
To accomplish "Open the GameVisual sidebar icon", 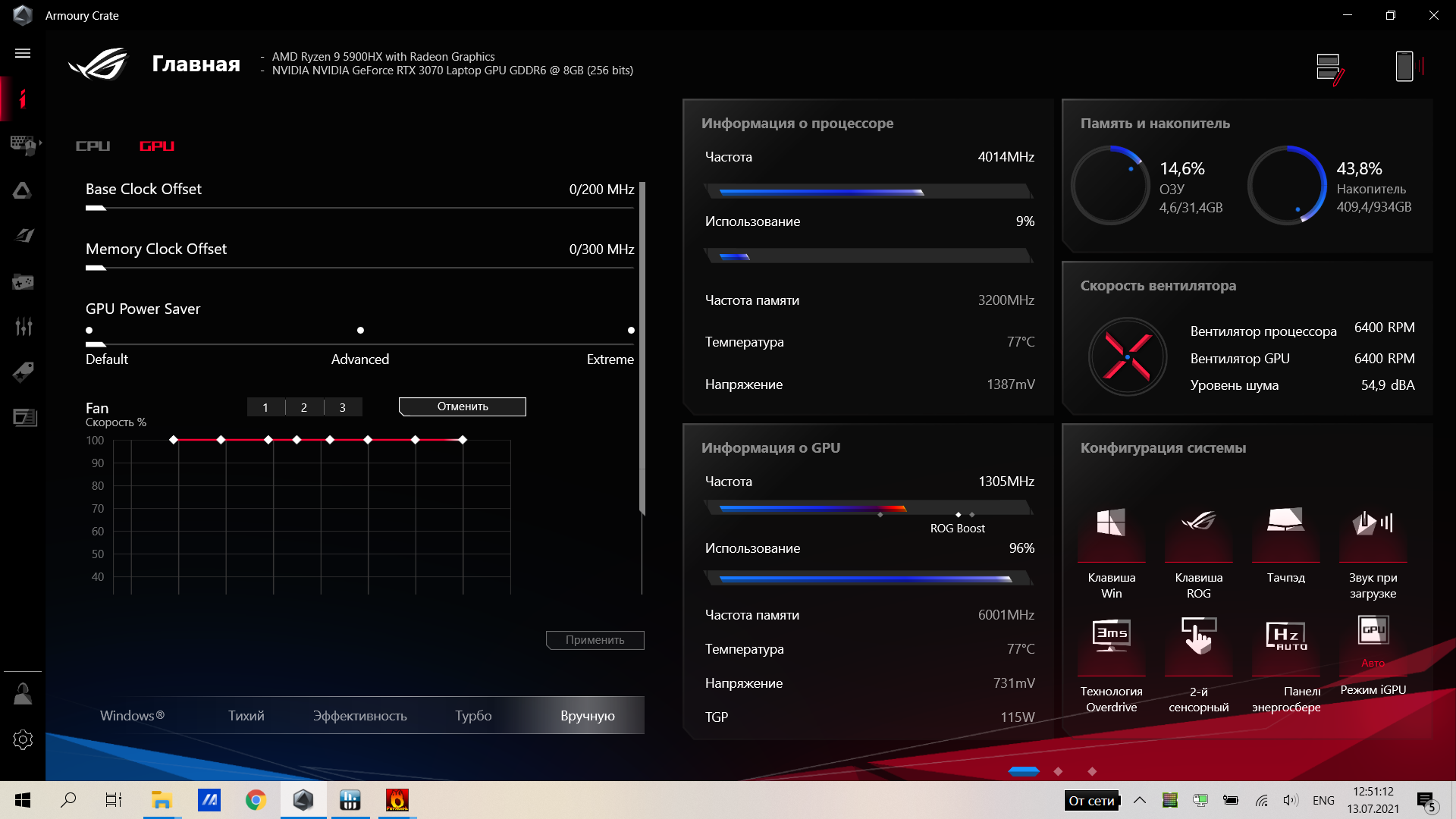I will coord(23,236).
